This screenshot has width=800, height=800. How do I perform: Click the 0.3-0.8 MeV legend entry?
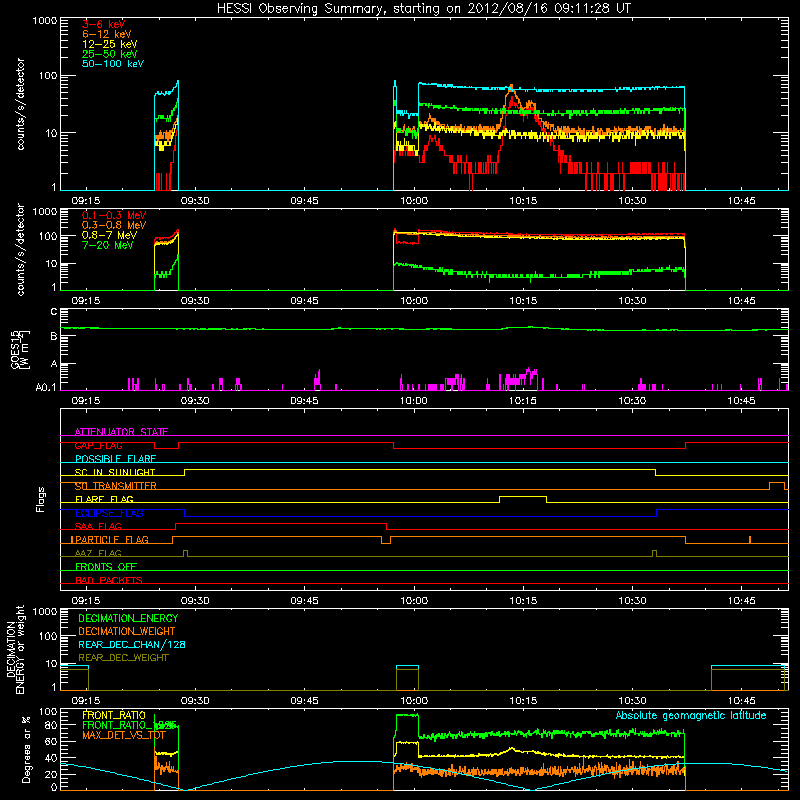pos(114,225)
